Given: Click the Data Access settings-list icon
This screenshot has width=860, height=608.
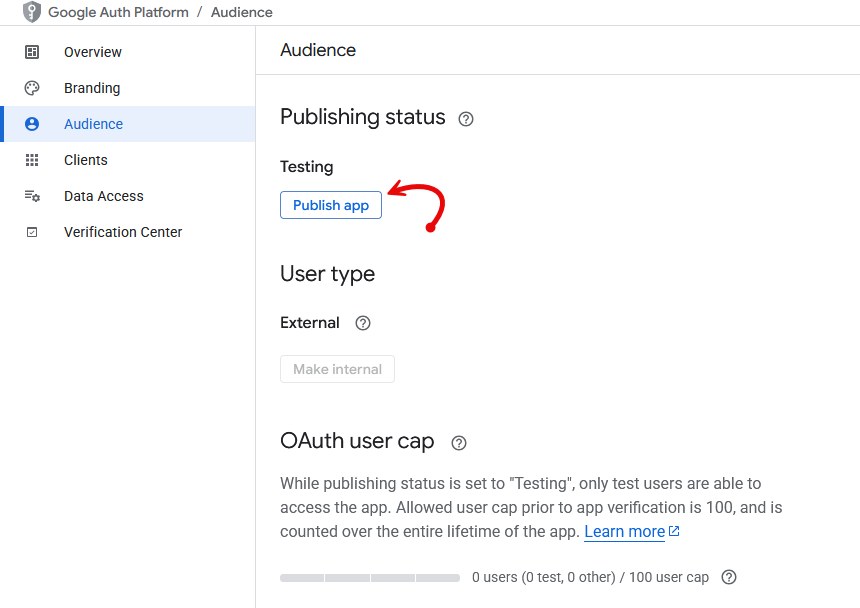Looking at the screenshot, I should pyautogui.click(x=32, y=196).
